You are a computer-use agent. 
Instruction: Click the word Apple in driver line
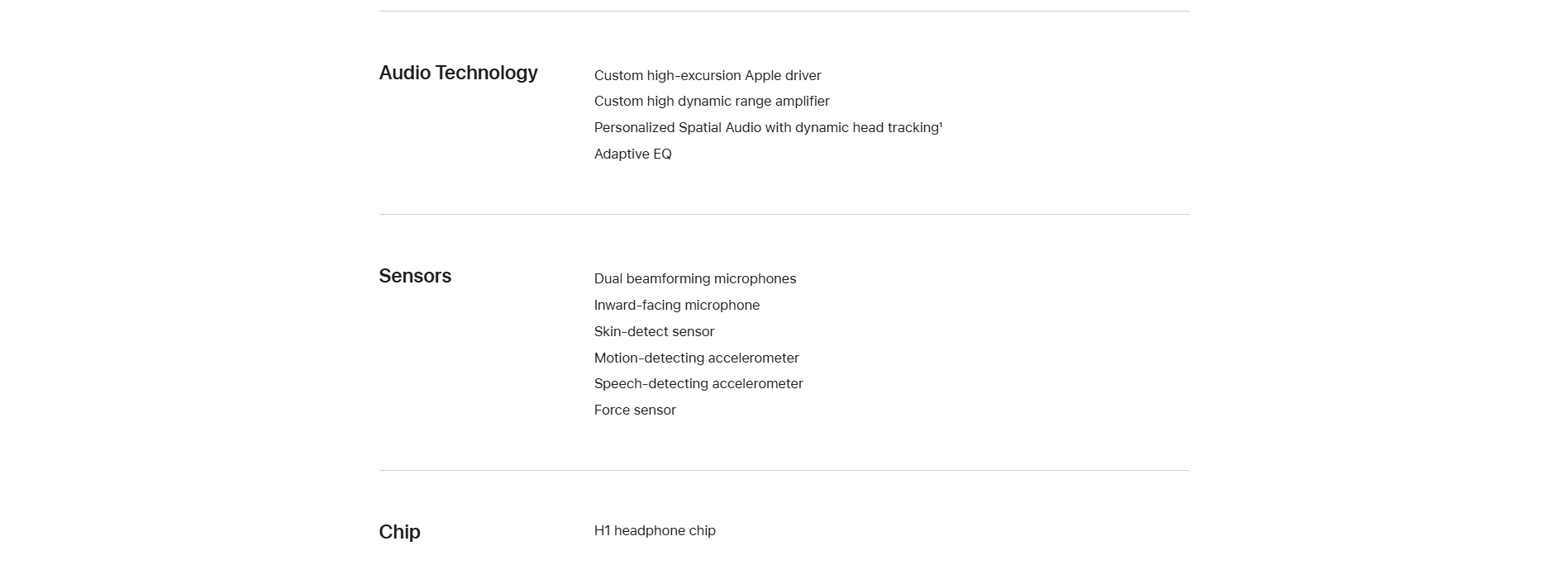click(763, 75)
